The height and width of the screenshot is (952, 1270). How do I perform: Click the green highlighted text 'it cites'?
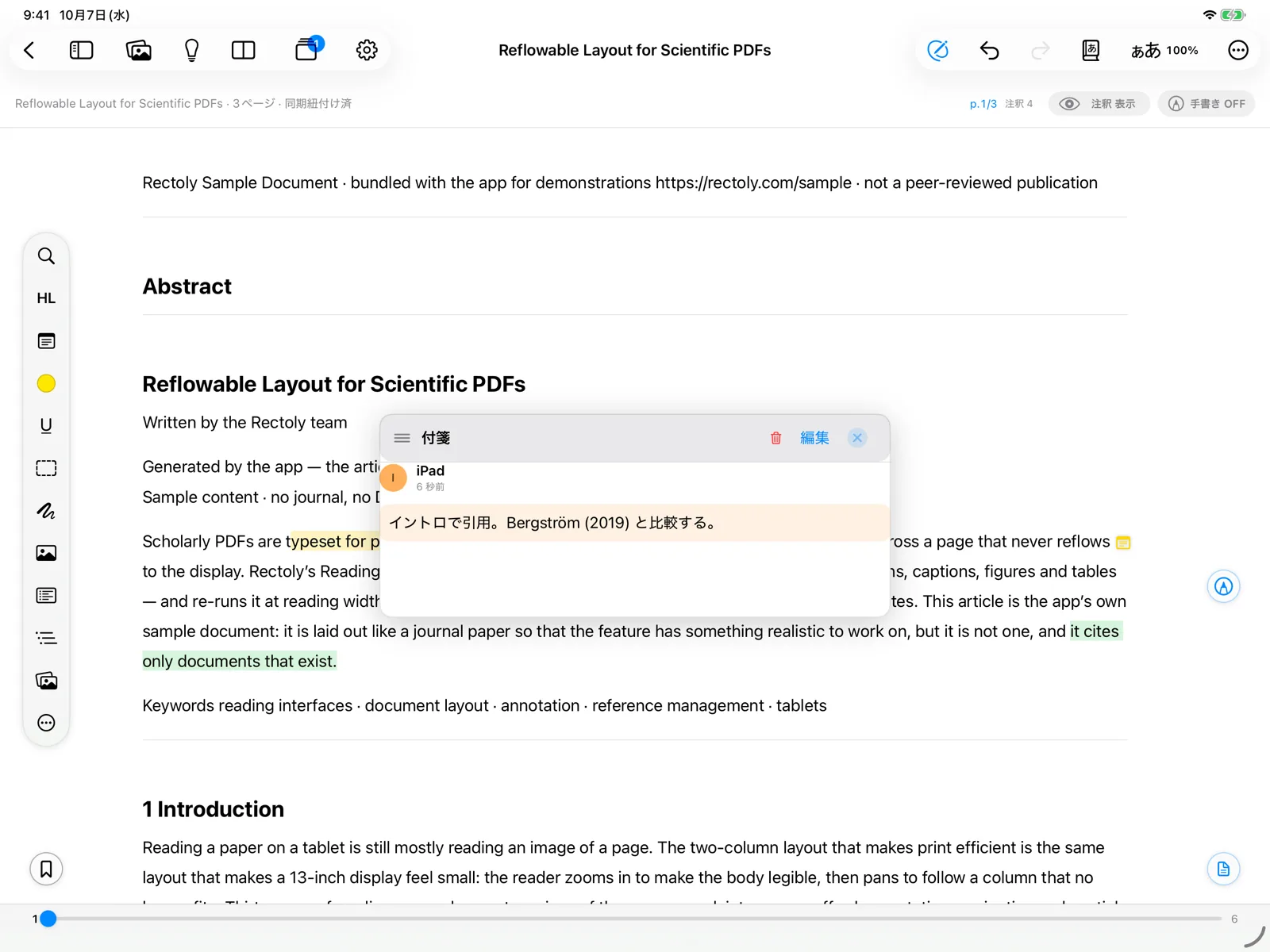[1095, 631]
